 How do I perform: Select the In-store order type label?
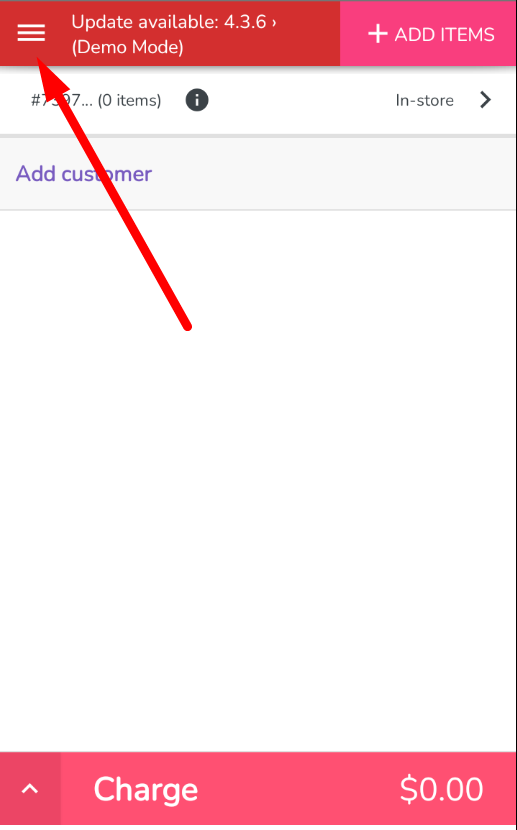(x=424, y=100)
